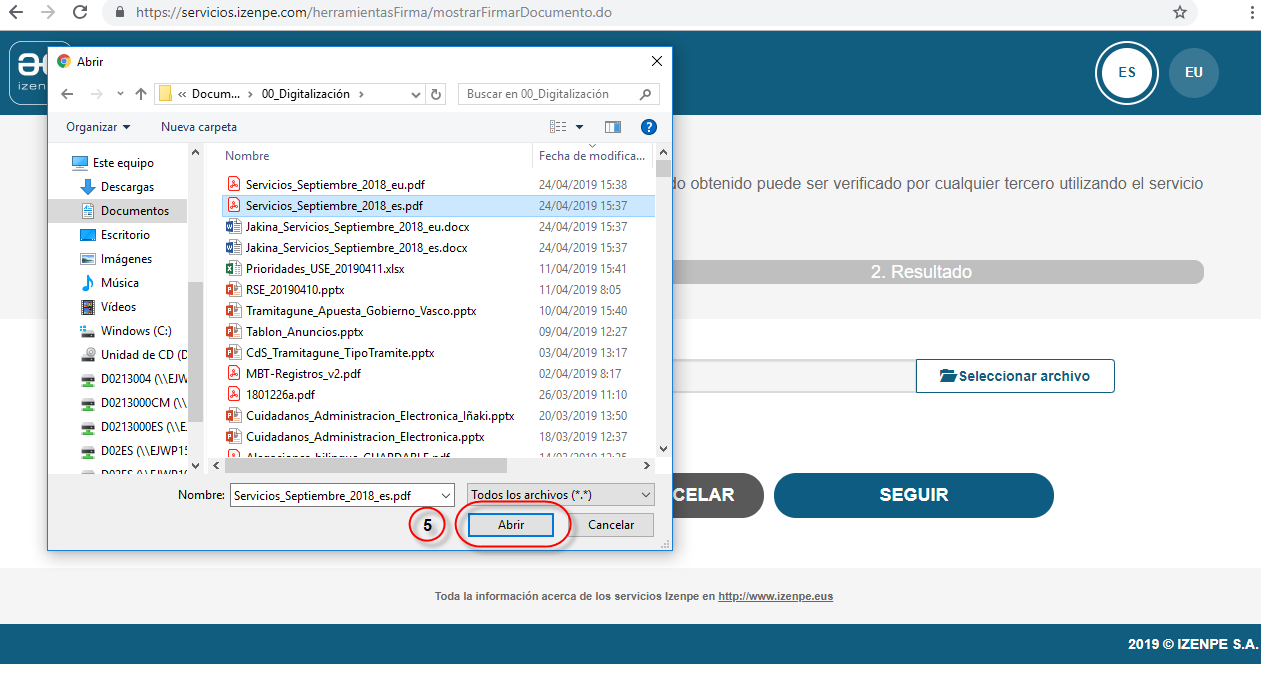Bookmark page with star icon
This screenshot has width=1261, height=689.
pyautogui.click(x=1180, y=13)
